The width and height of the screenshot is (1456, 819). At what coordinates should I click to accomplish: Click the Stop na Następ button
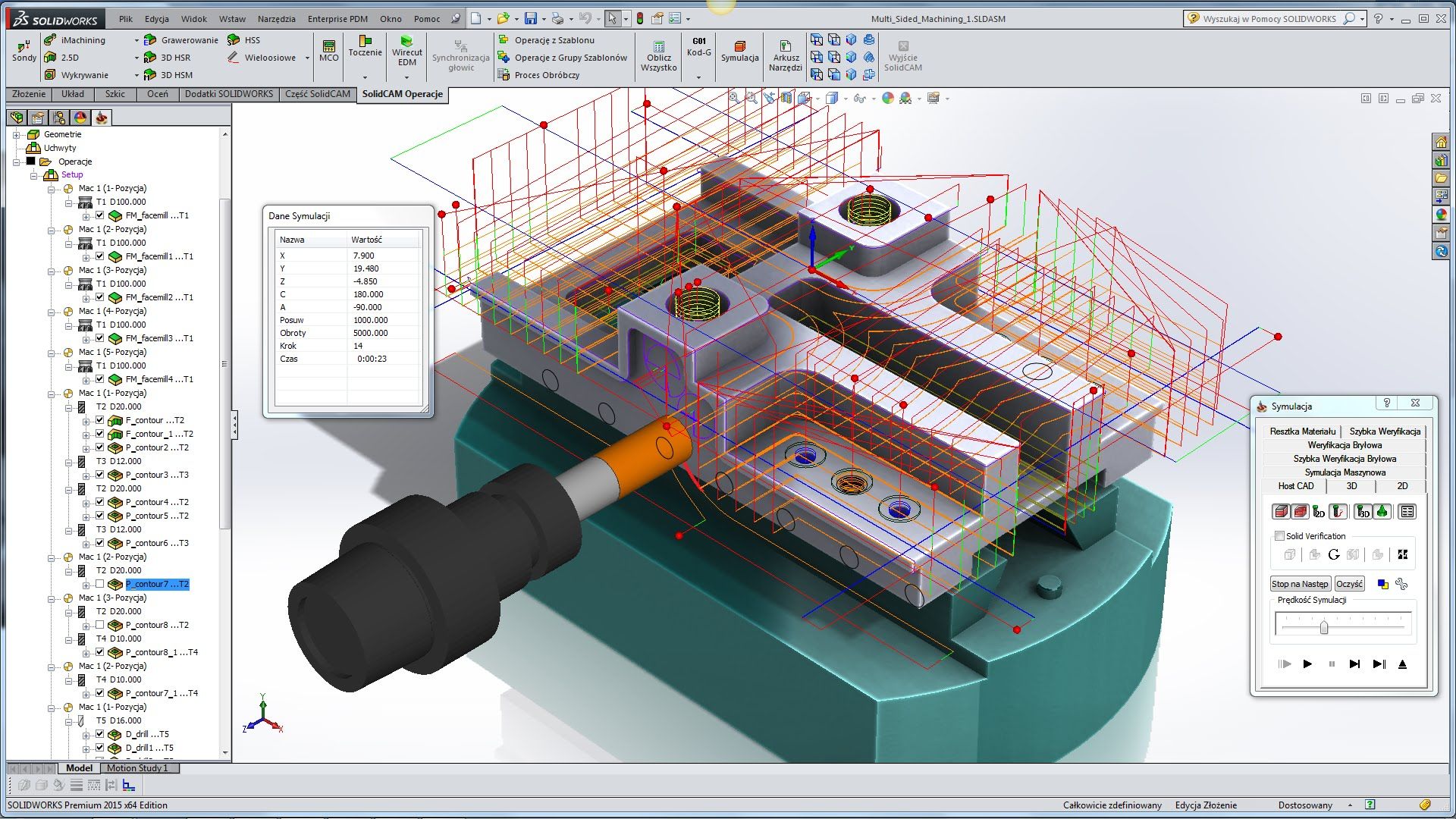point(1300,584)
